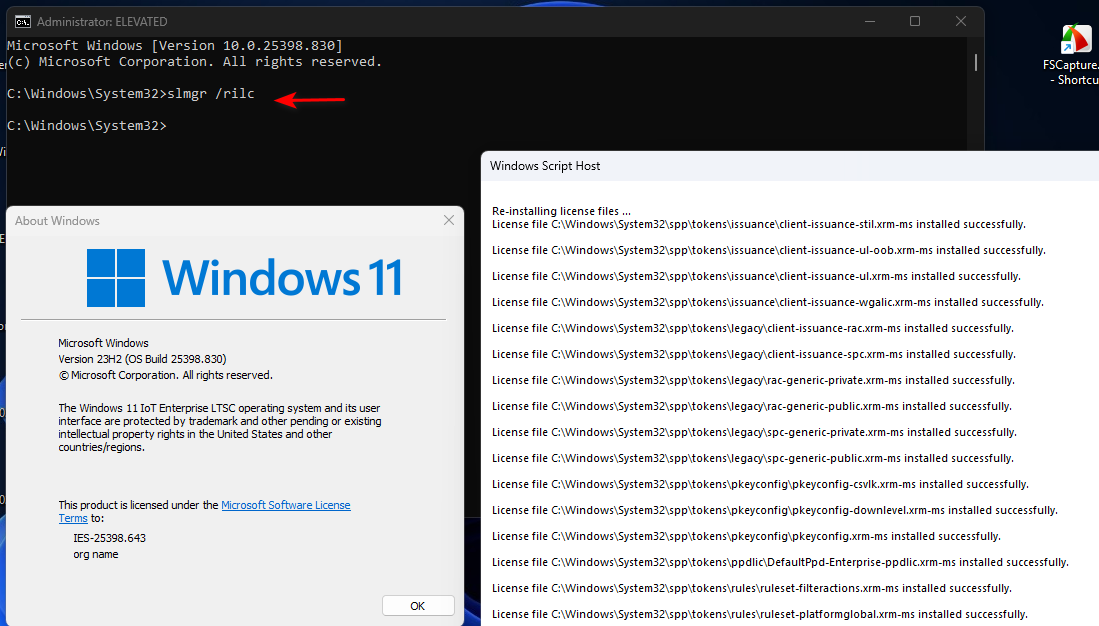Image resolution: width=1099 pixels, height=626 pixels.
Task: Click OK in About Windows dialog
Action: (418, 606)
